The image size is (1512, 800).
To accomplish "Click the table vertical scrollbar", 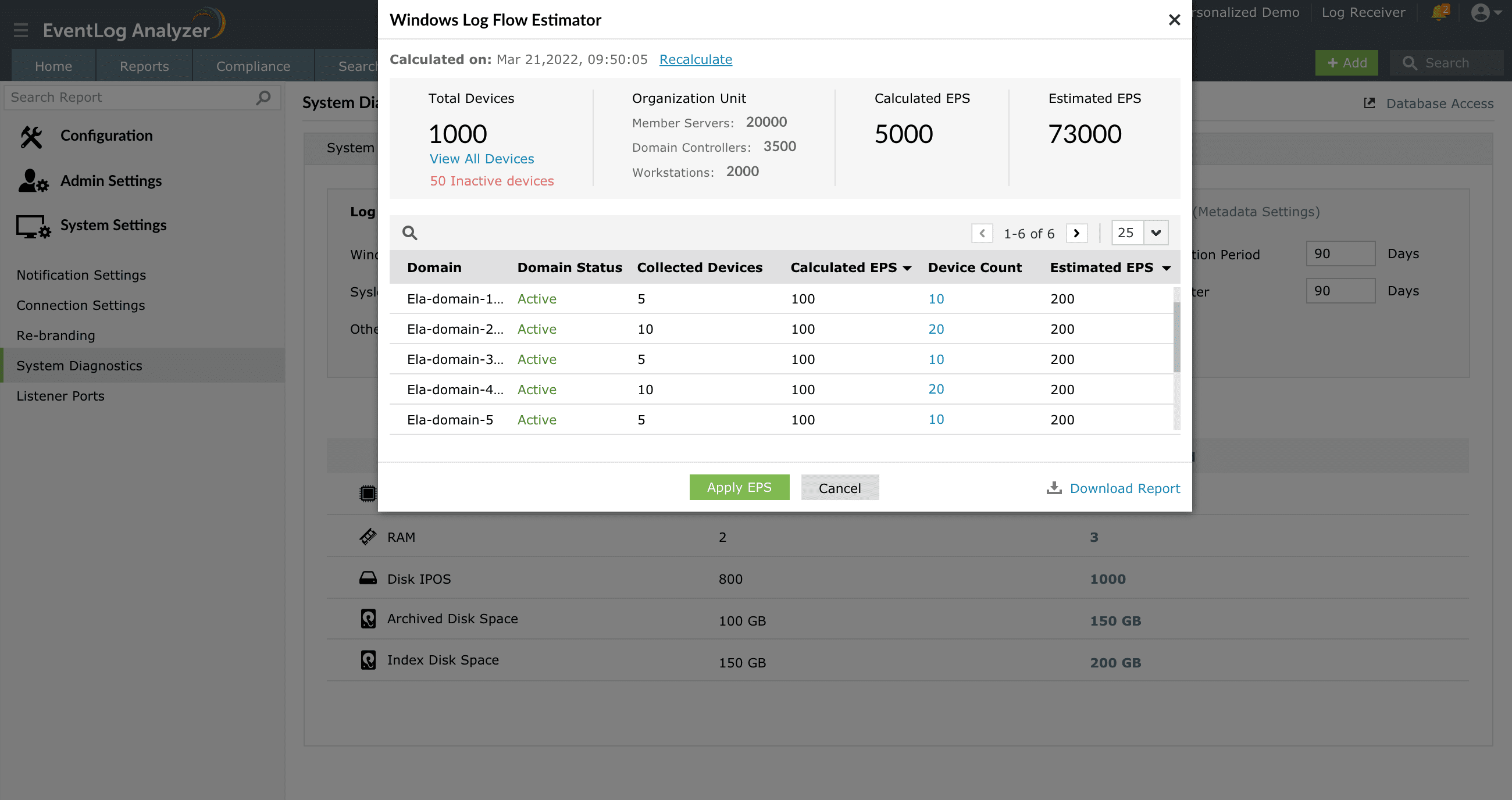I will tap(1176, 337).
